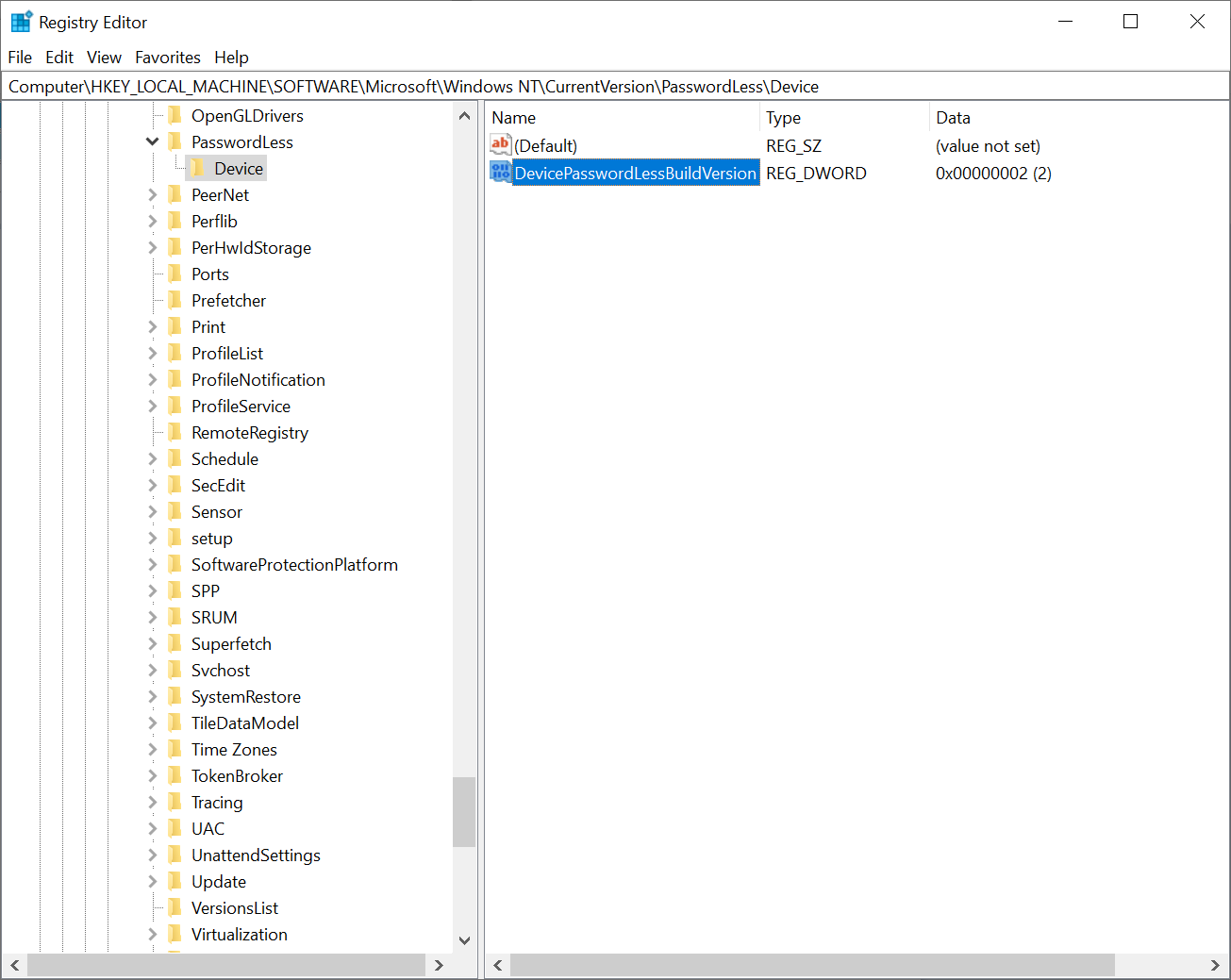
Task: Open the View menu
Action: tap(104, 58)
